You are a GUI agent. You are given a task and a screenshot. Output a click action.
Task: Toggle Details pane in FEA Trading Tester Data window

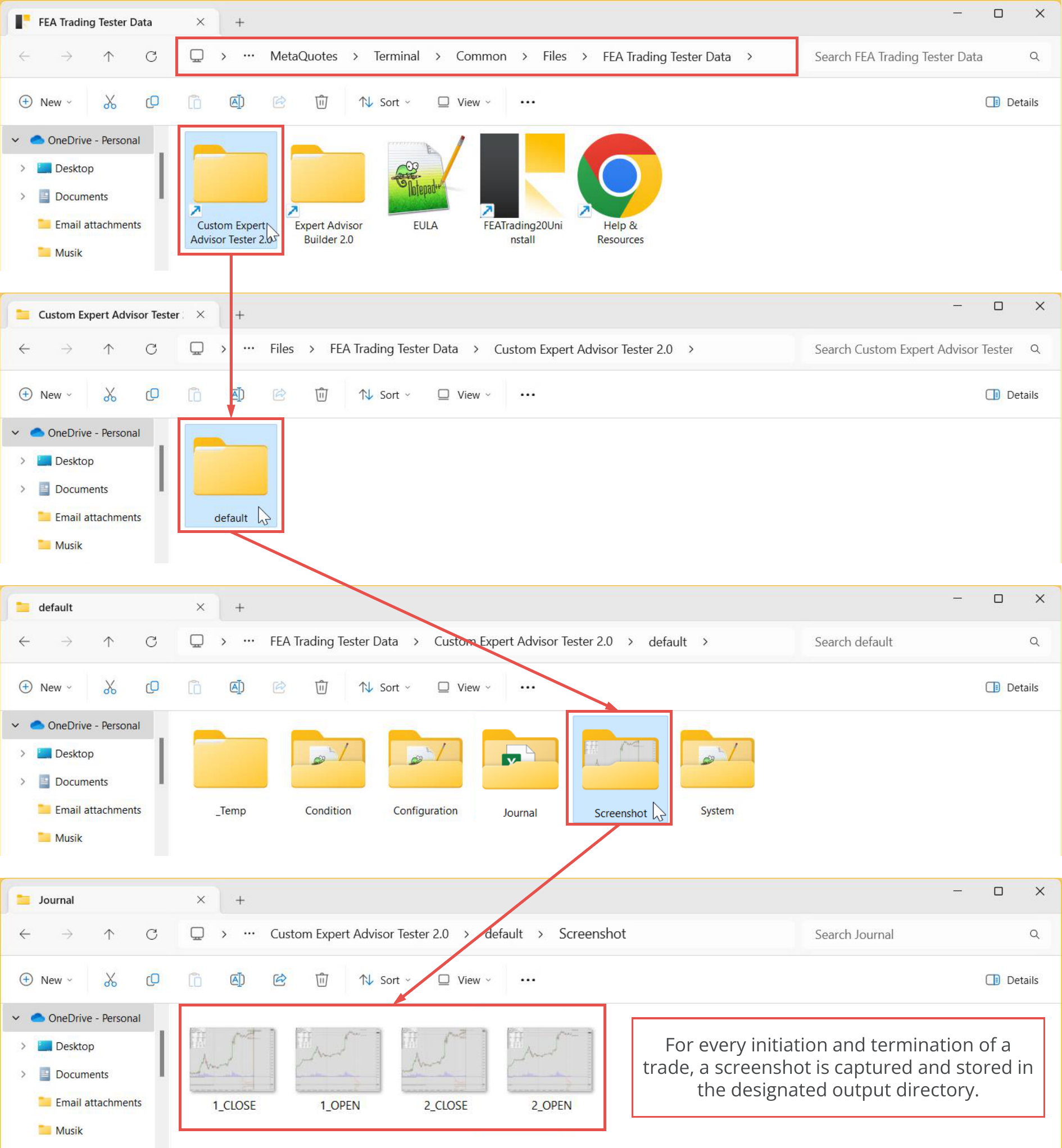tap(1011, 102)
